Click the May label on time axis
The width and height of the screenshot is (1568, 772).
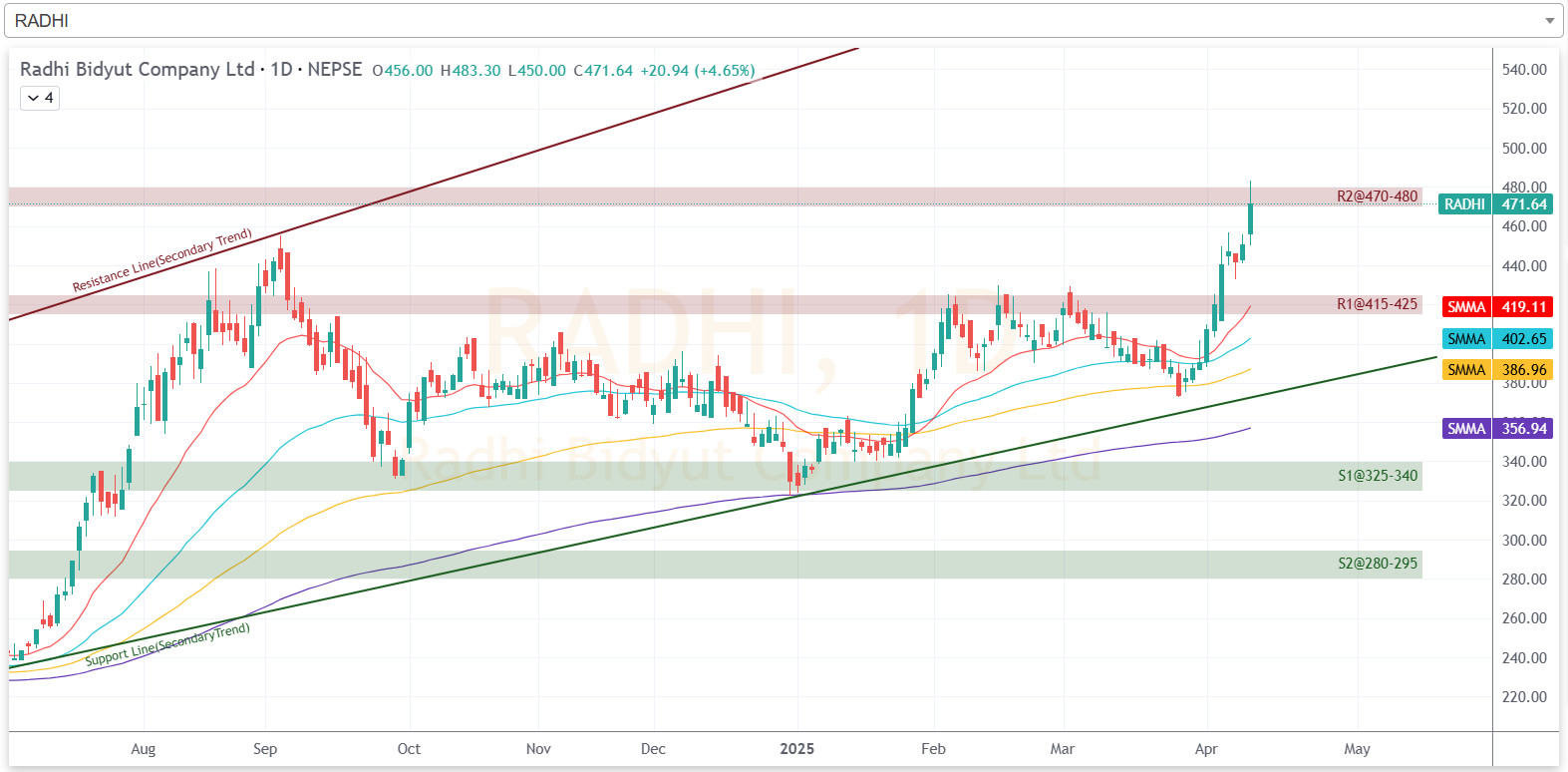[x=1357, y=749]
